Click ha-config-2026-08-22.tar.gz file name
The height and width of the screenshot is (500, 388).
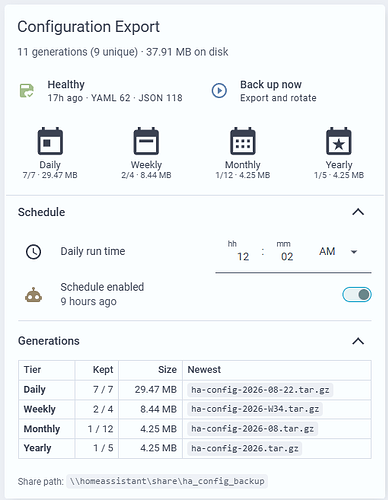point(260,390)
